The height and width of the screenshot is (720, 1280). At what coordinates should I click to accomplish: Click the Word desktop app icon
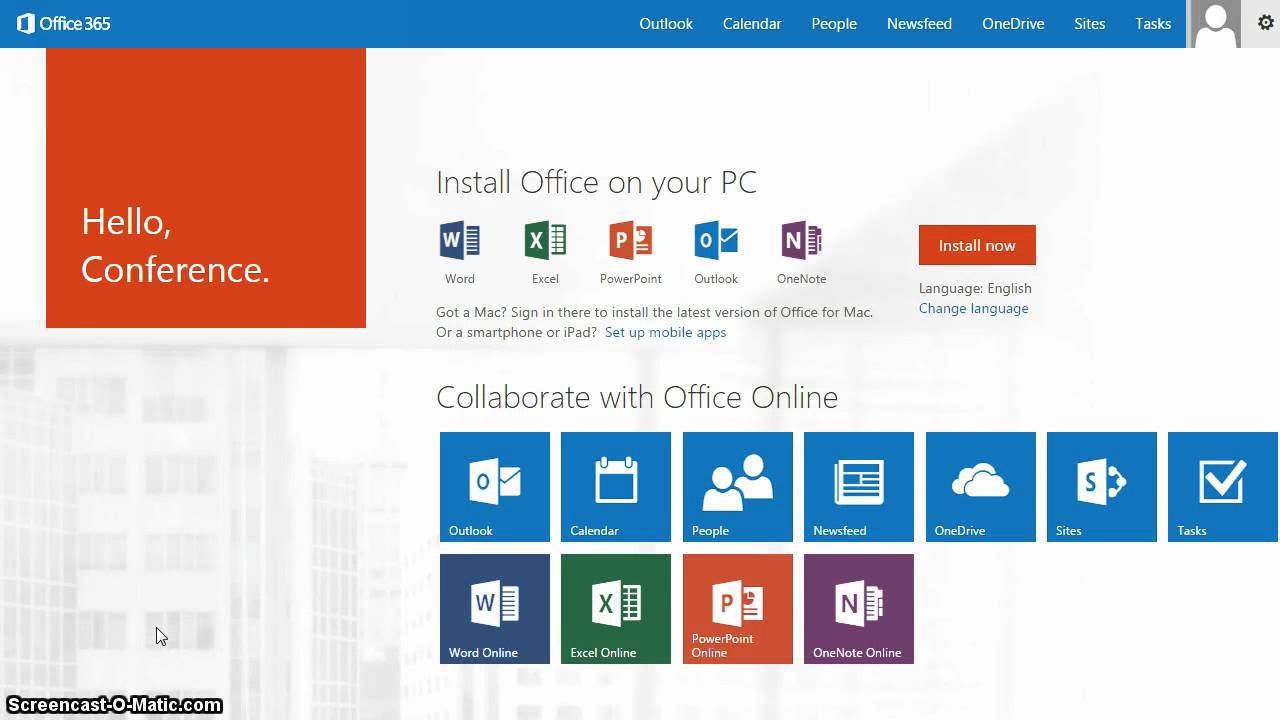[460, 241]
